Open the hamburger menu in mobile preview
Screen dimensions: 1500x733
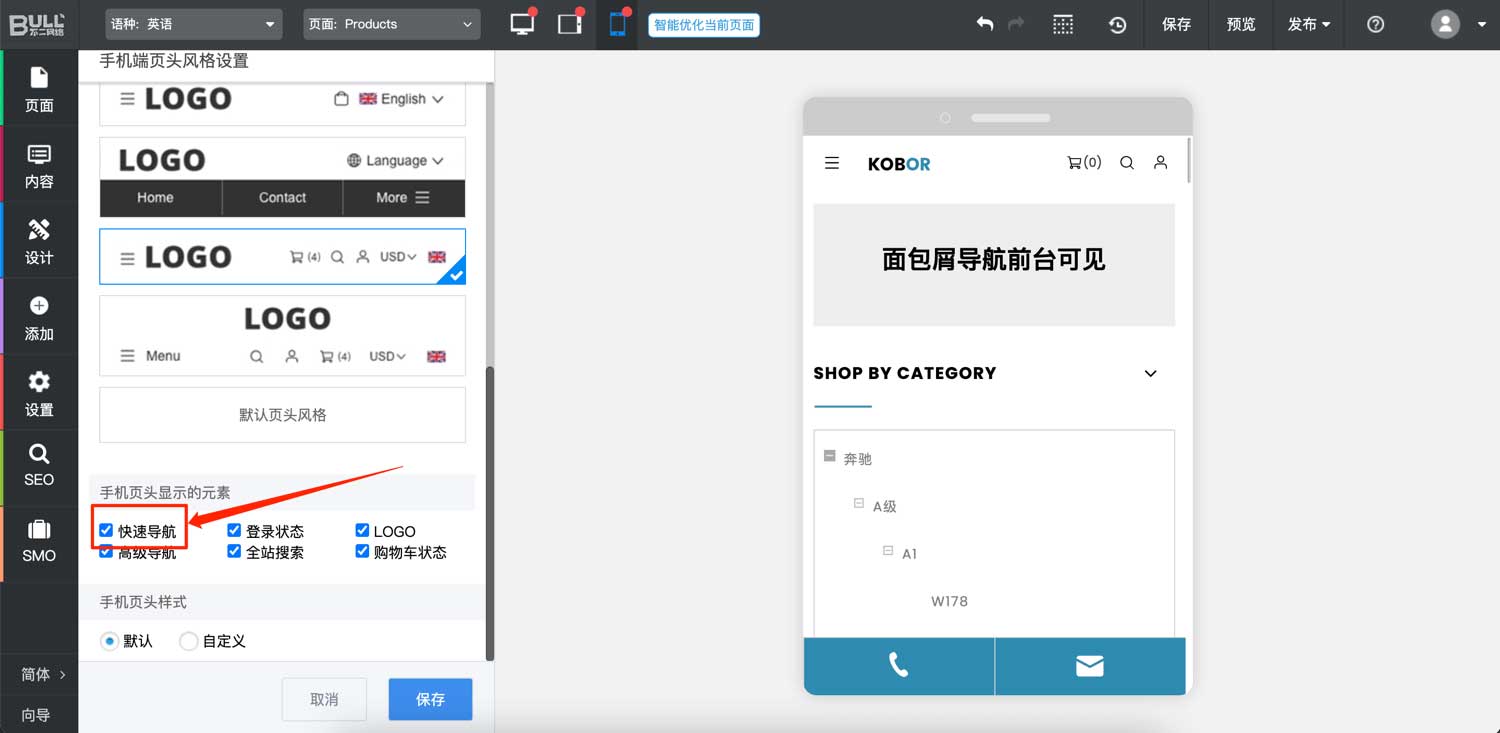[831, 163]
